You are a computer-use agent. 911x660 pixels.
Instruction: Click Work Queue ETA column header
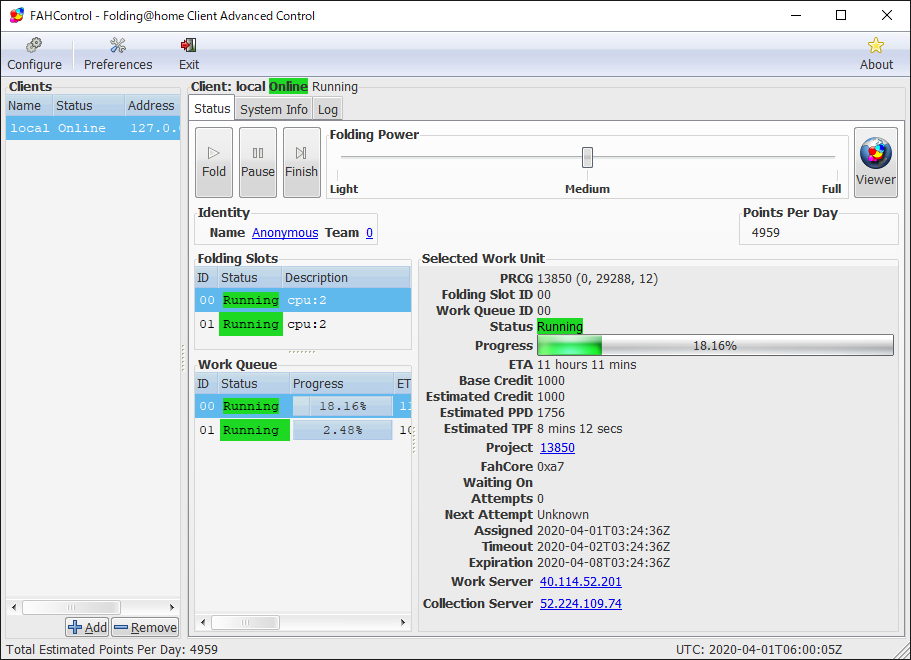[x=403, y=383]
